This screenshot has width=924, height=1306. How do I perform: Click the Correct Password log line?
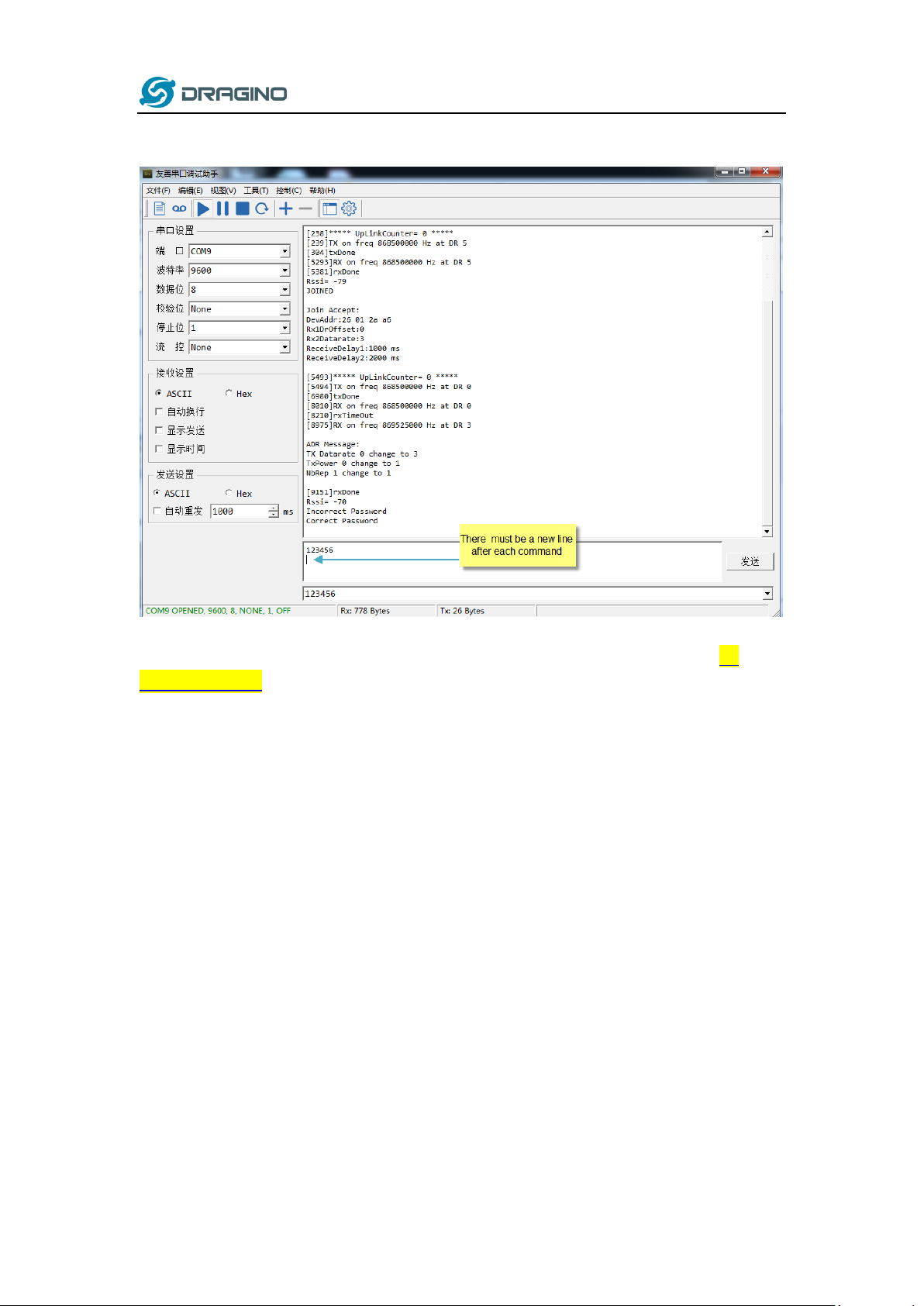pyautogui.click(x=342, y=521)
